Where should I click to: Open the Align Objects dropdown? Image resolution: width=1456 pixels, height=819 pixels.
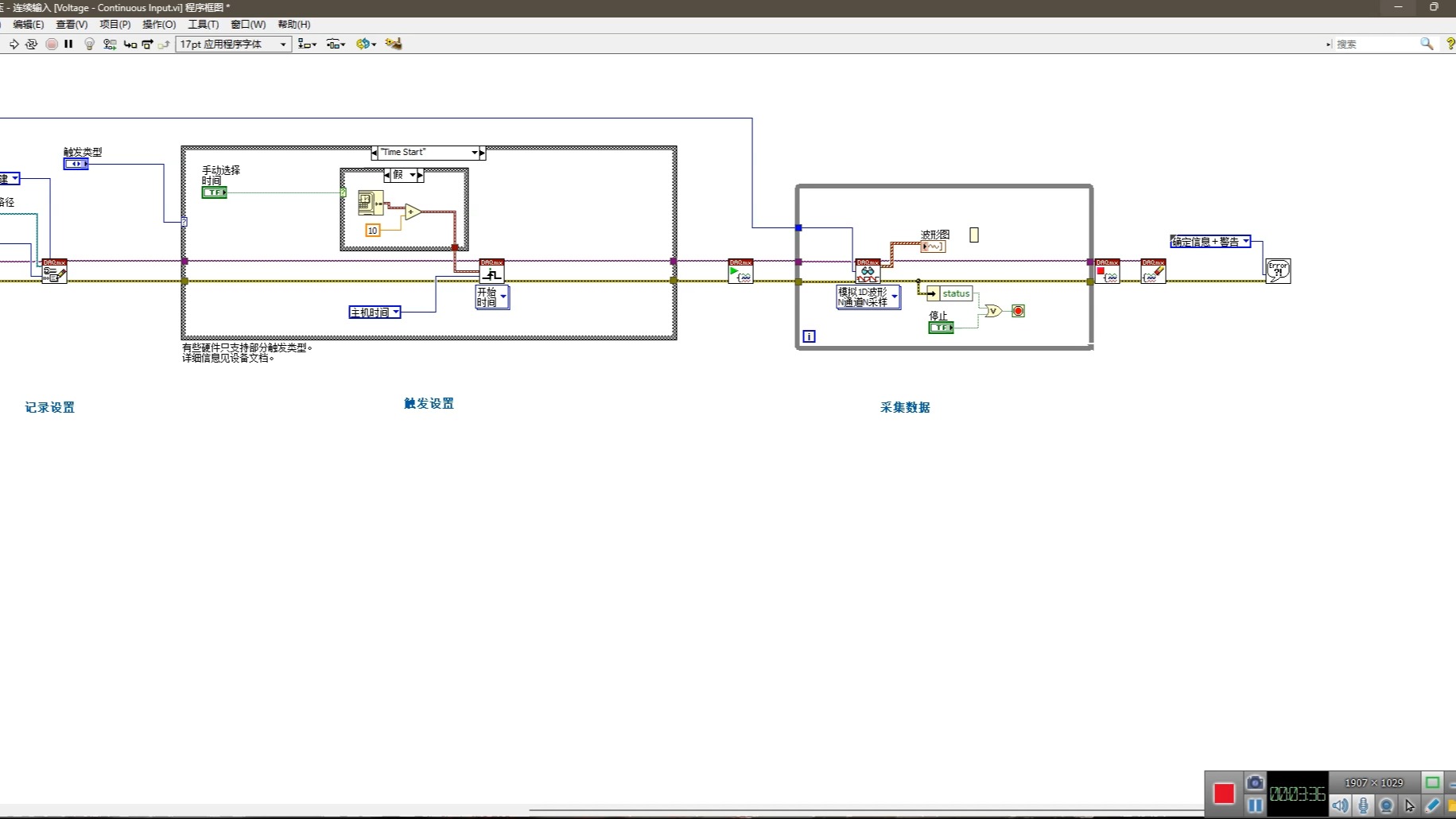tap(307, 44)
